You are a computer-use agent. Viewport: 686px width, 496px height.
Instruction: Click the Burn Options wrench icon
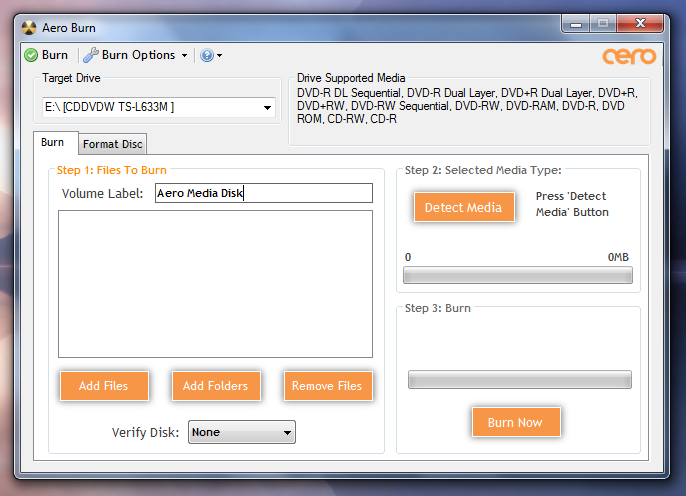[91, 55]
